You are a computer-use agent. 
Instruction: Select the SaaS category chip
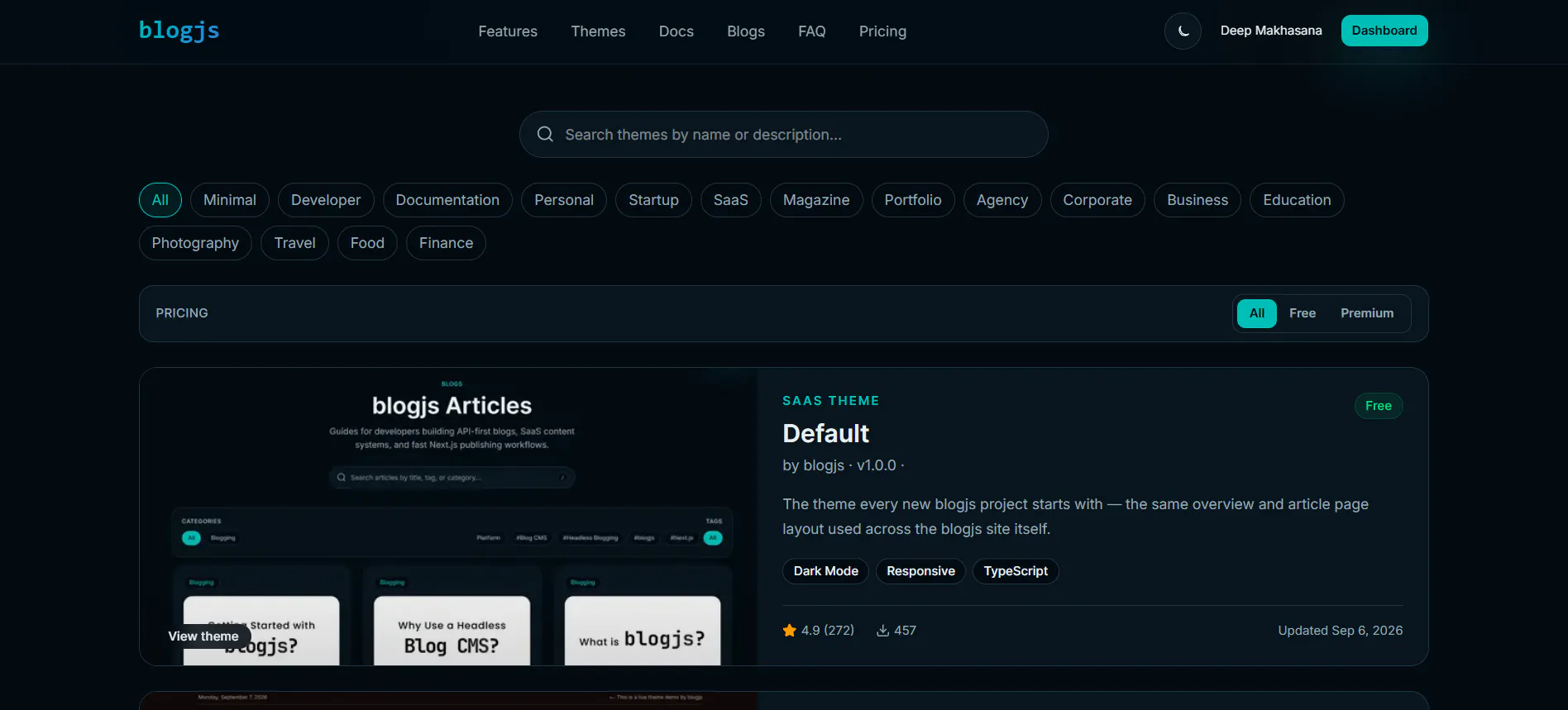(x=731, y=200)
